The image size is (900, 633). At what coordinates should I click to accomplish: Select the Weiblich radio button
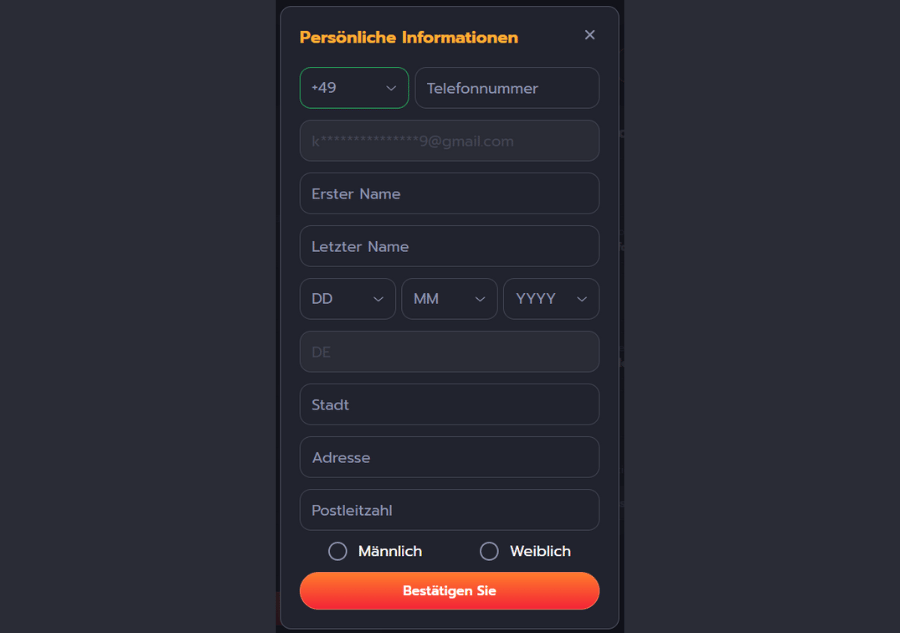[489, 551]
